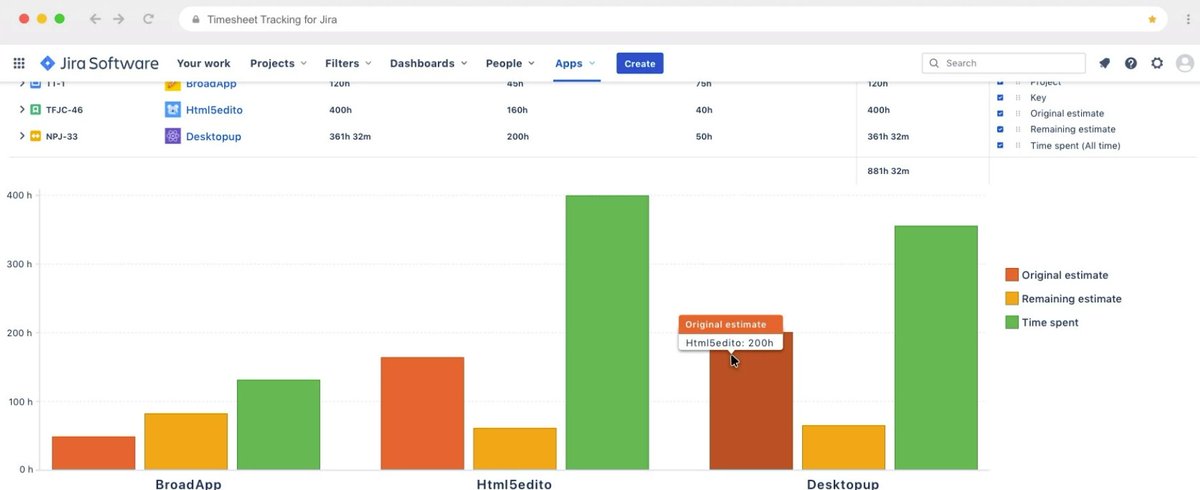Image resolution: width=1200 pixels, height=490 pixels.
Task: Click the browser address bar
Action: click(673, 19)
